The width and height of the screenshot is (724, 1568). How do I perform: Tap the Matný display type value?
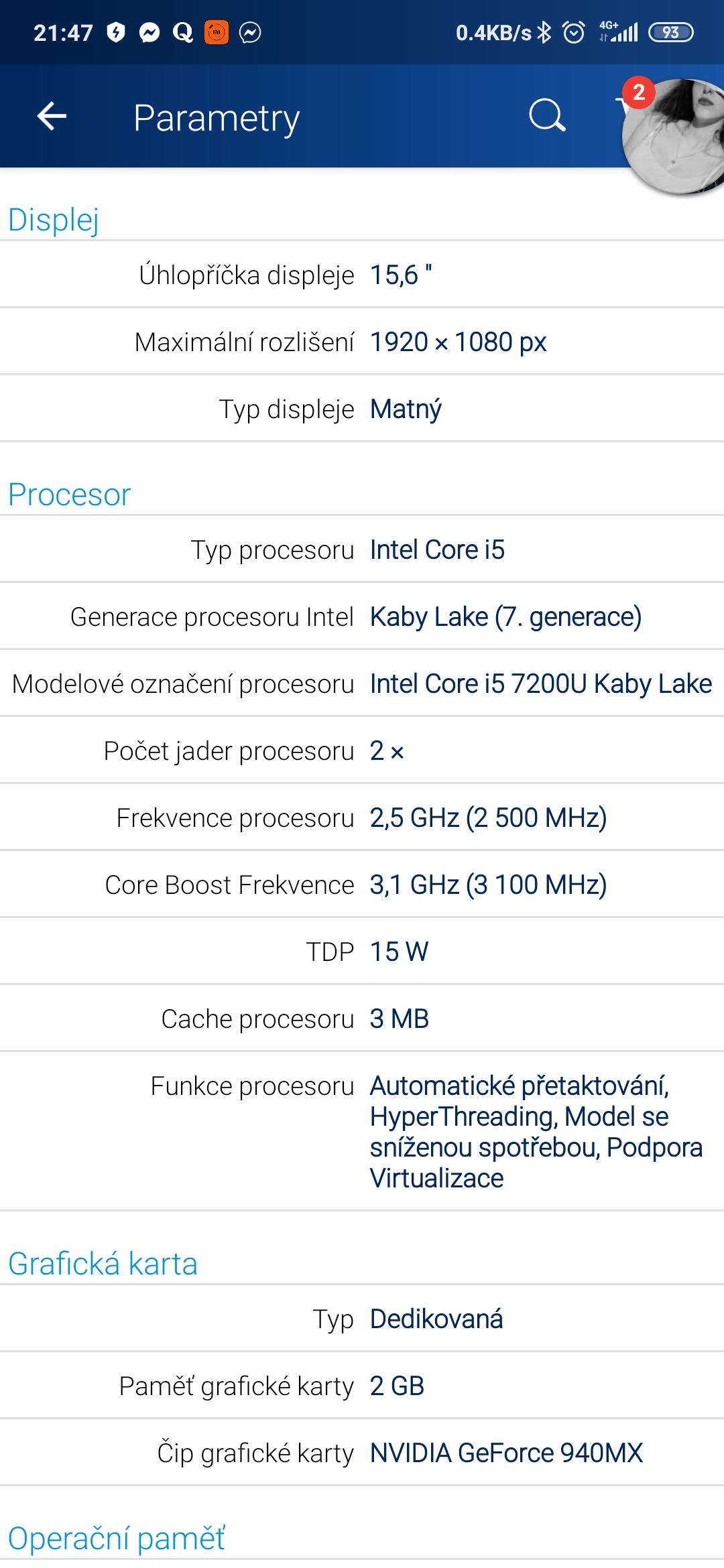coord(406,409)
